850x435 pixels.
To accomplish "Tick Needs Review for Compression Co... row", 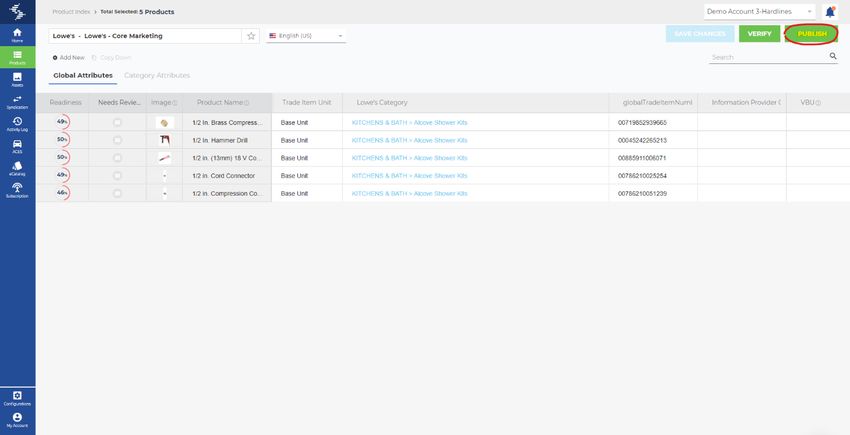I will click(117, 194).
